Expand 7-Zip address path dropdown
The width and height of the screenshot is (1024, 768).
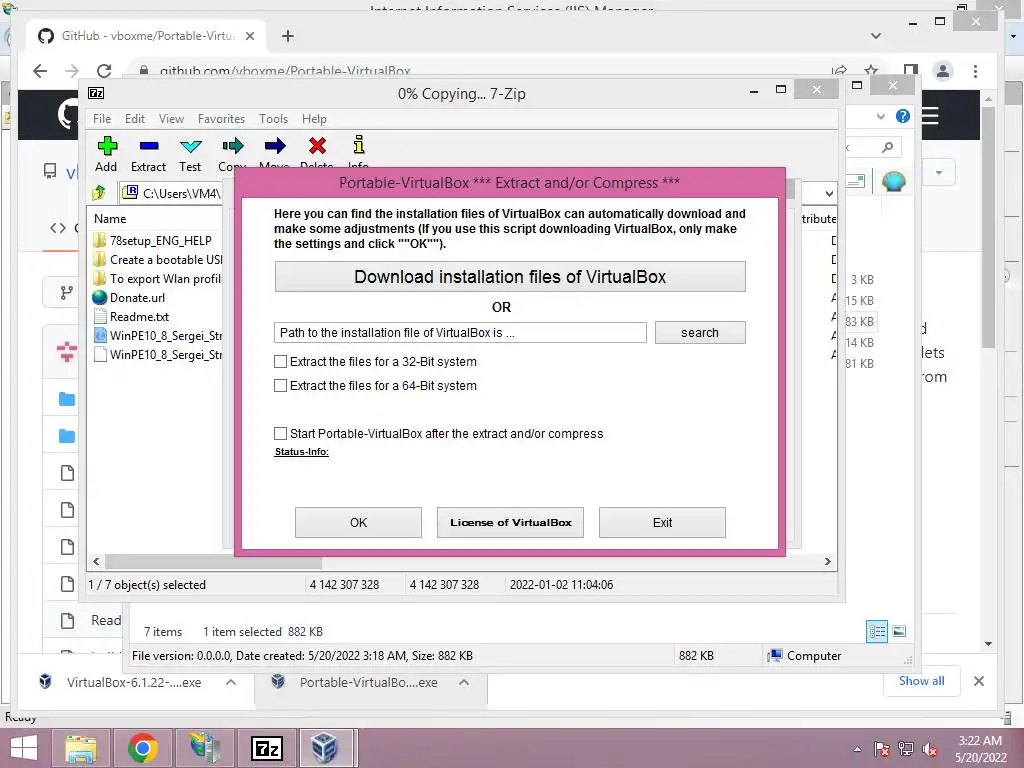pyautogui.click(x=829, y=193)
